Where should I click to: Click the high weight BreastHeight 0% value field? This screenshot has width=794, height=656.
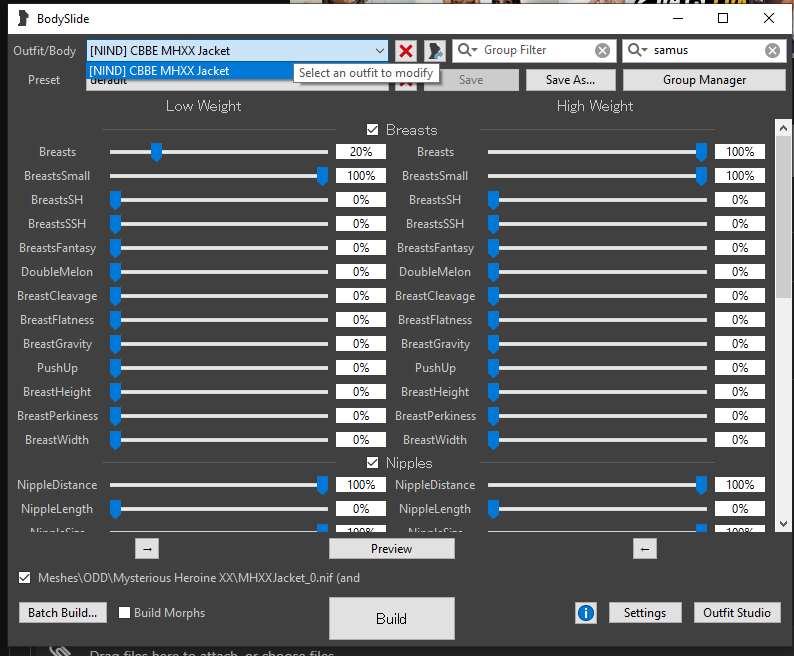click(x=740, y=392)
